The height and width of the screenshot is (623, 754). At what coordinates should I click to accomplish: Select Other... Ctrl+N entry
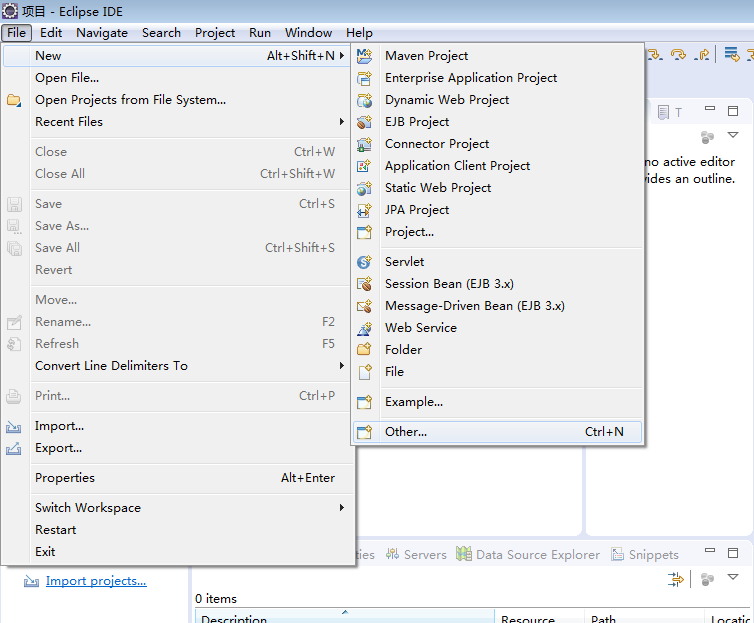click(498, 432)
